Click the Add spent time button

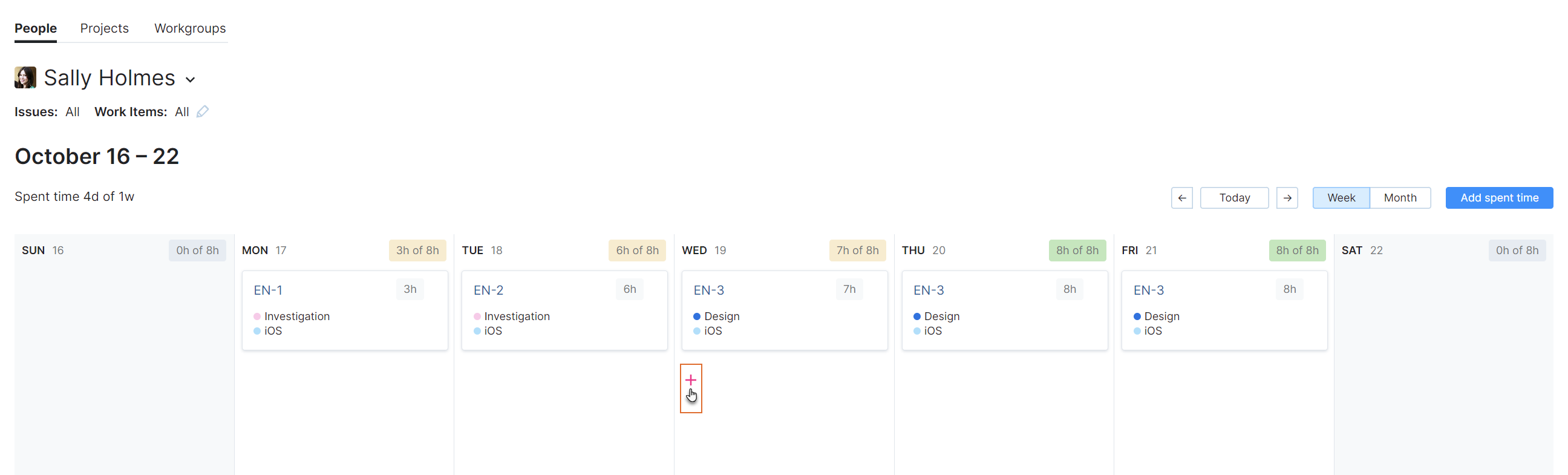click(x=1498, y=197)
